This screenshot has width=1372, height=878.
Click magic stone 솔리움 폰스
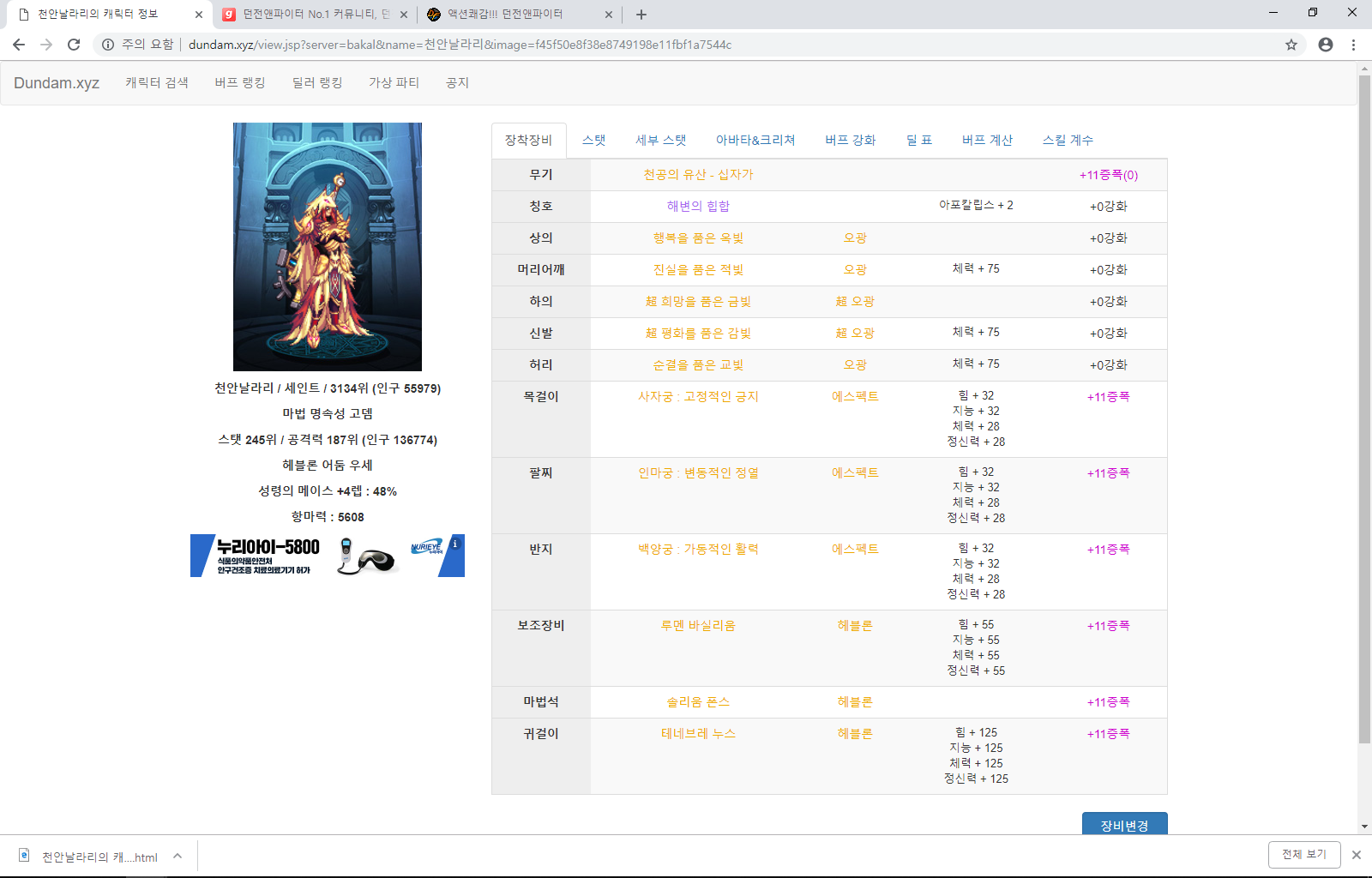pyautogui.click(x=699, y=702)
